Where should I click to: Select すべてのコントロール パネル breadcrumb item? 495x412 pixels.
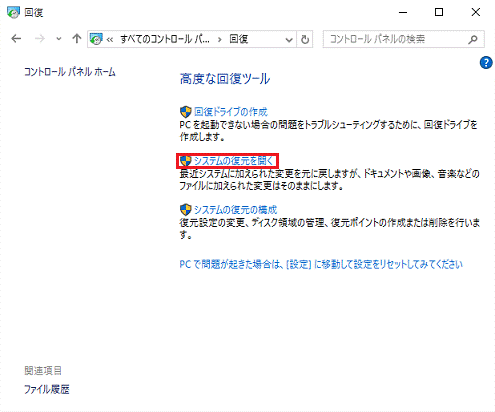click(165, 39)
